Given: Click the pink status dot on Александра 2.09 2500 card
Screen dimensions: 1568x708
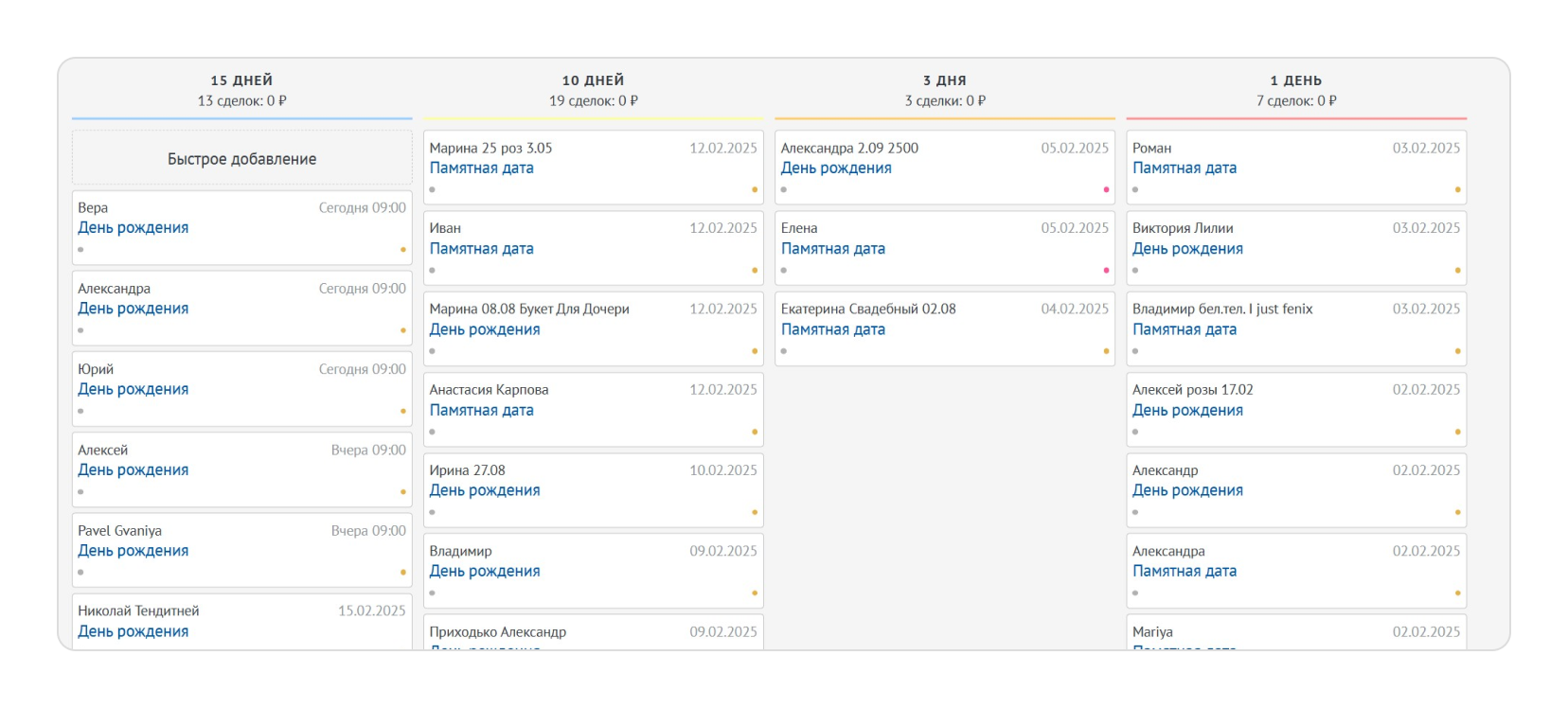Looking at the screenshot, I should (1106, 189).
